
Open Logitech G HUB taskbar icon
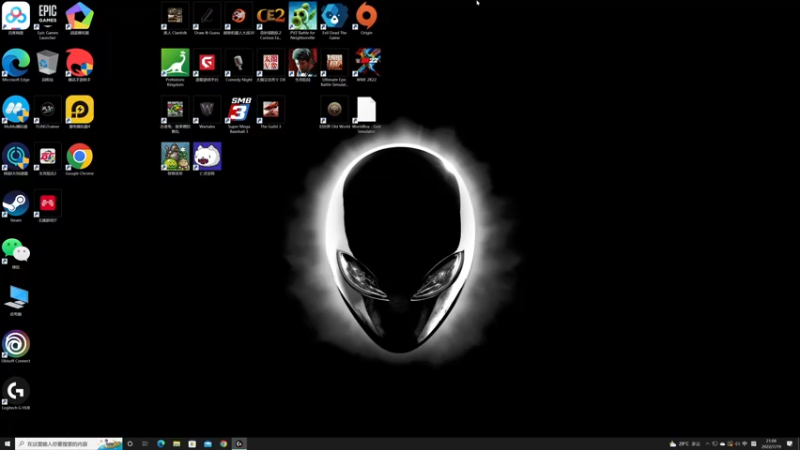click(239, 444)
